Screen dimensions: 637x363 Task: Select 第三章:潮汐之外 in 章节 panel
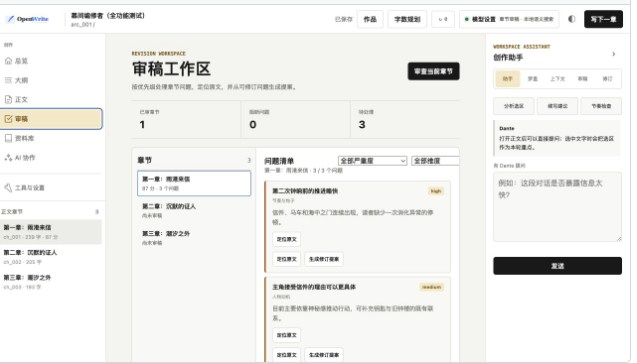click(194, 238)
